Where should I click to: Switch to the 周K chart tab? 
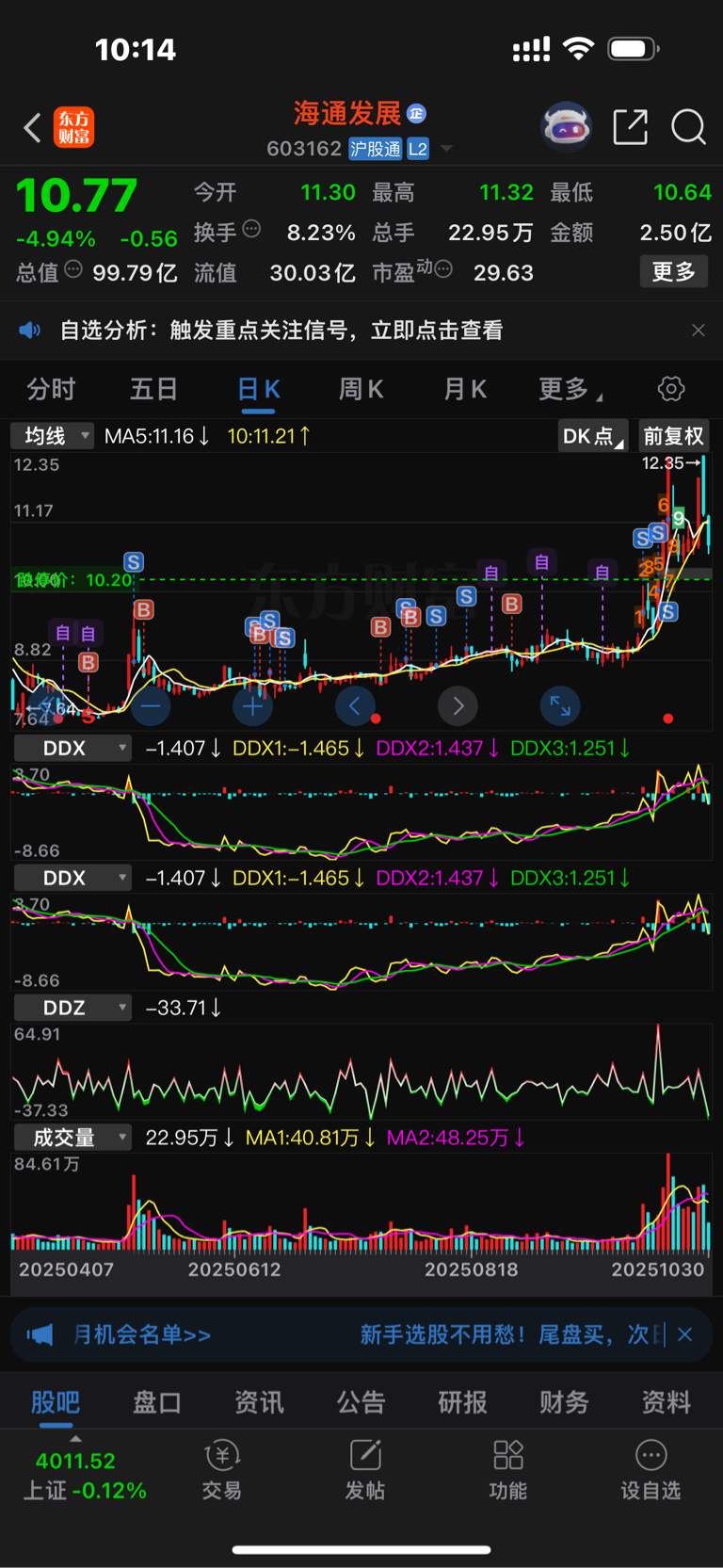[x=361, y=389]
